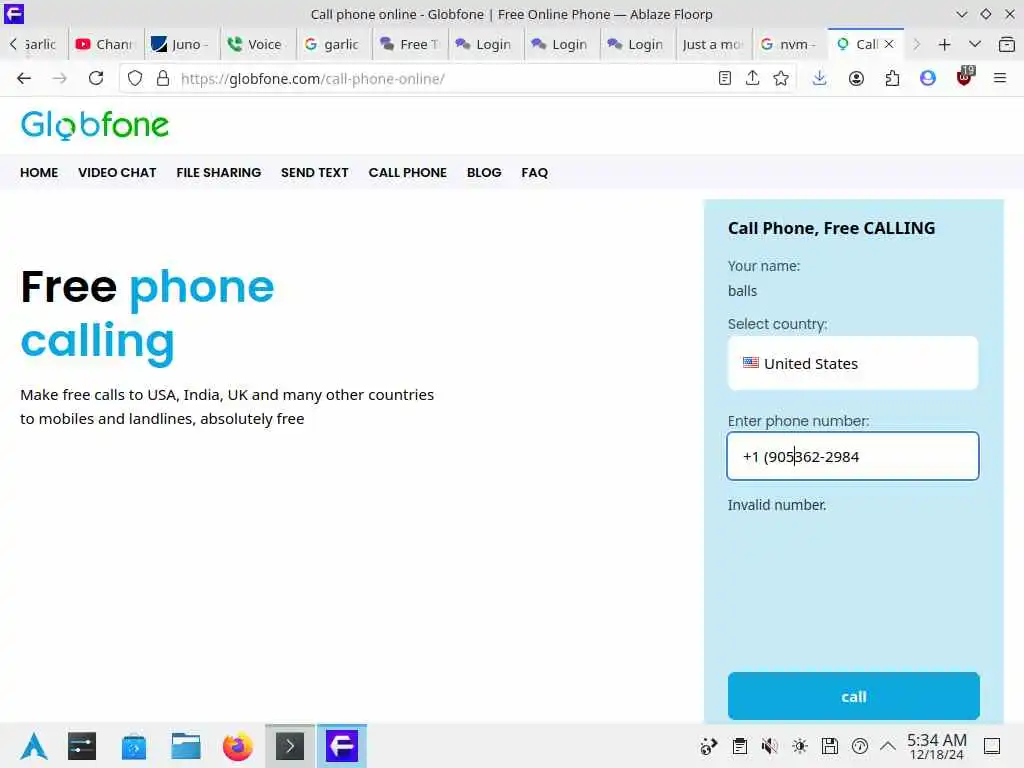The width and height of the screenshot is (1024, 768).
Task: Open the FAQ link
Action: [534, 172]
